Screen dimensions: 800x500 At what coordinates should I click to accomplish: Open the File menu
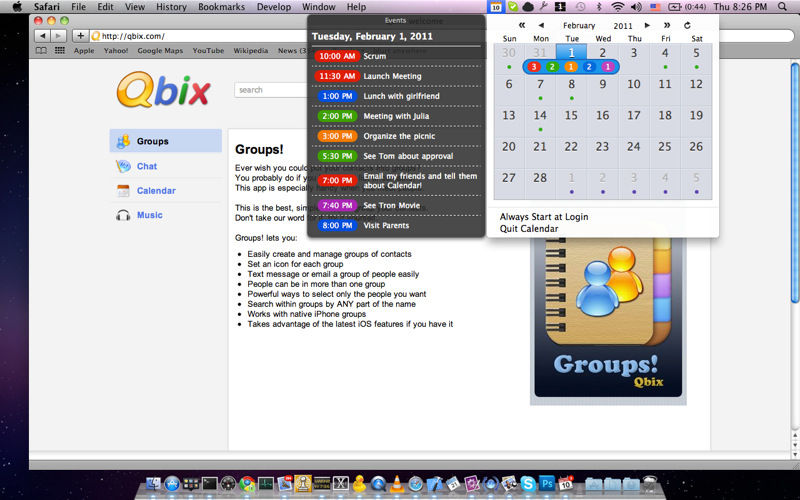pyautogui.click(x=79, y=7)
